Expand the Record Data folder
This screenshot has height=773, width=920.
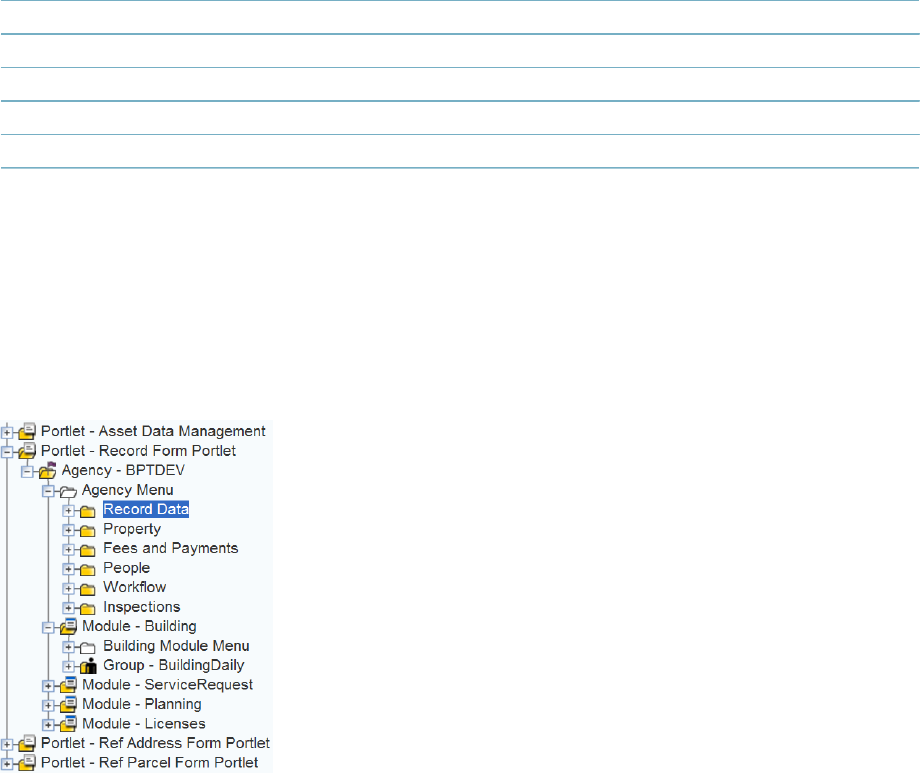pos(69,511)
